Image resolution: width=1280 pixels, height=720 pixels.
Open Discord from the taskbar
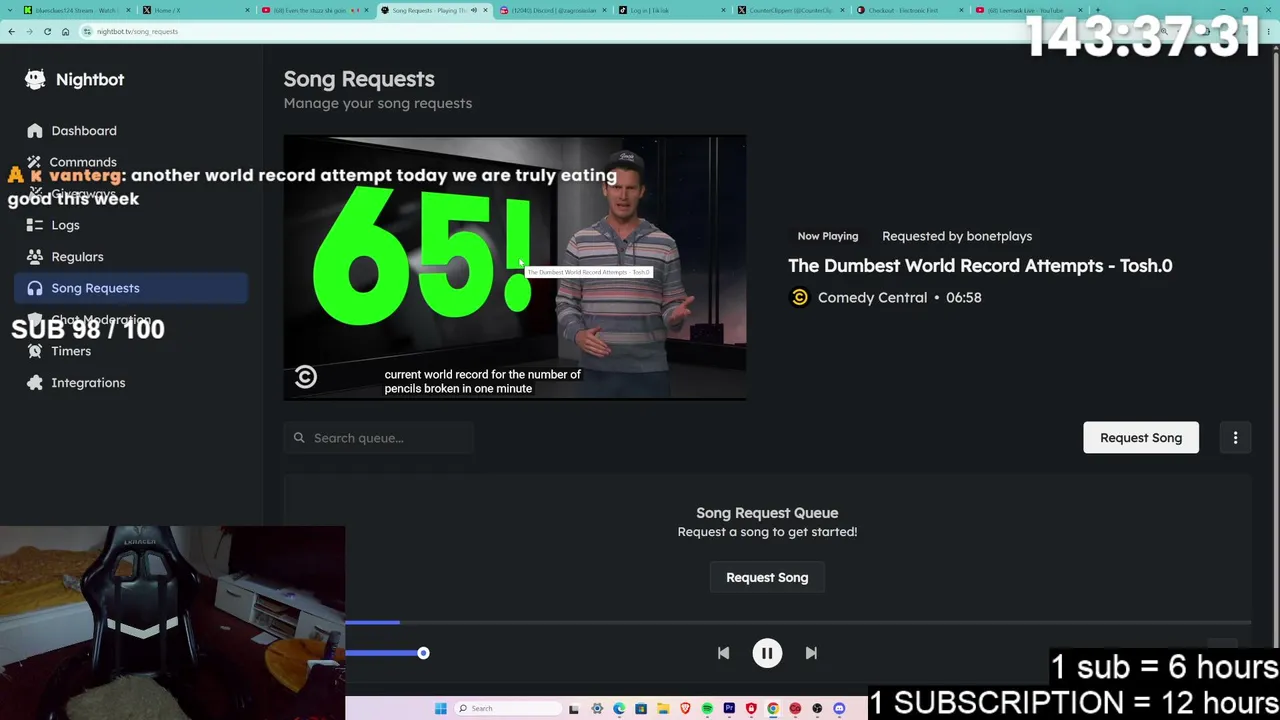(839, 709)
